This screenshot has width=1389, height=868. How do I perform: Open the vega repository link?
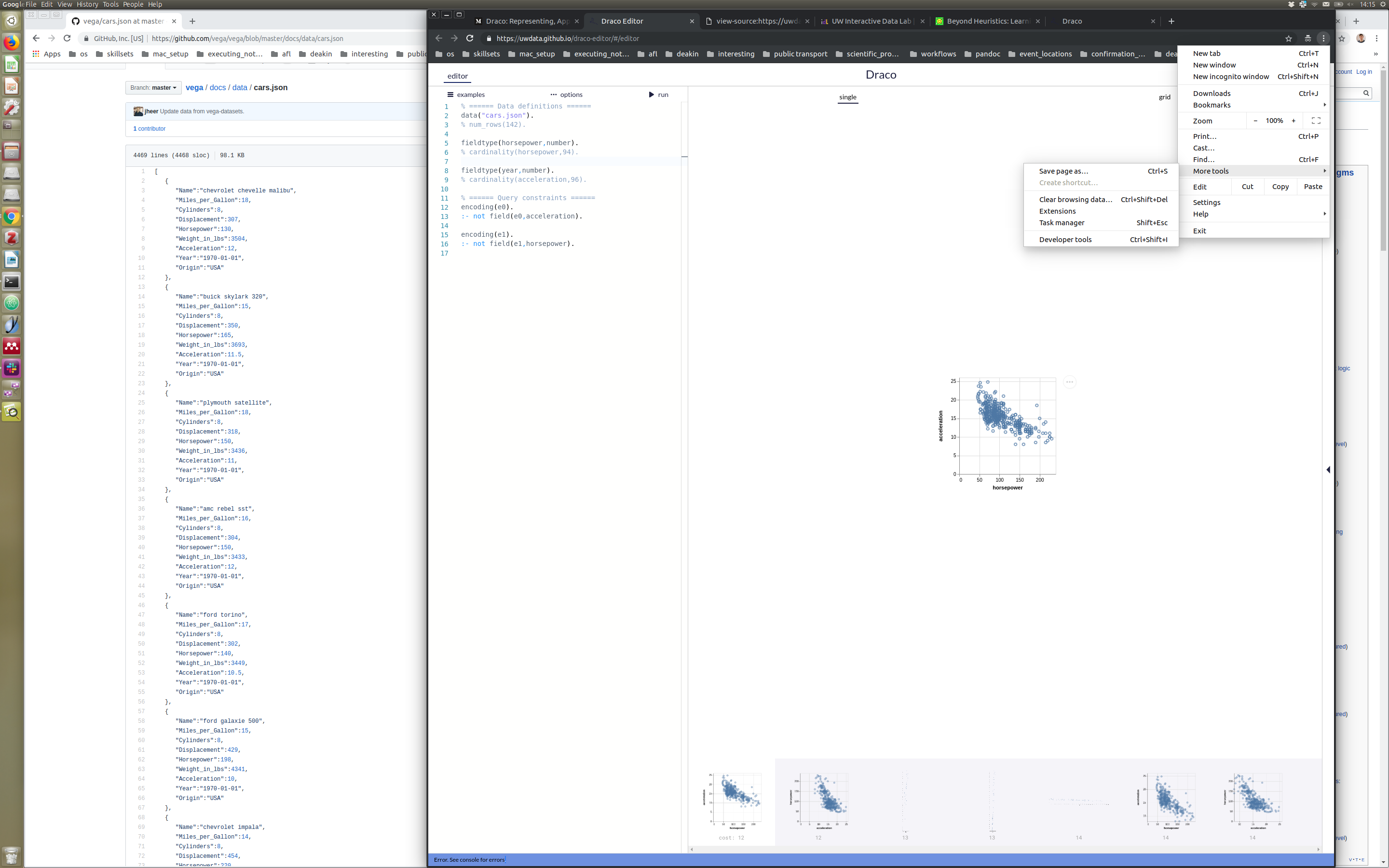pyautogui.click(x=194, y=88)
